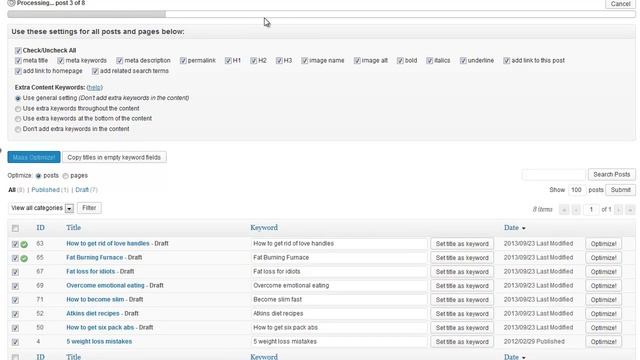Viewport: 640px width, 360px height.
Task: Click Mass Optimize button
Action: [34, 157]
